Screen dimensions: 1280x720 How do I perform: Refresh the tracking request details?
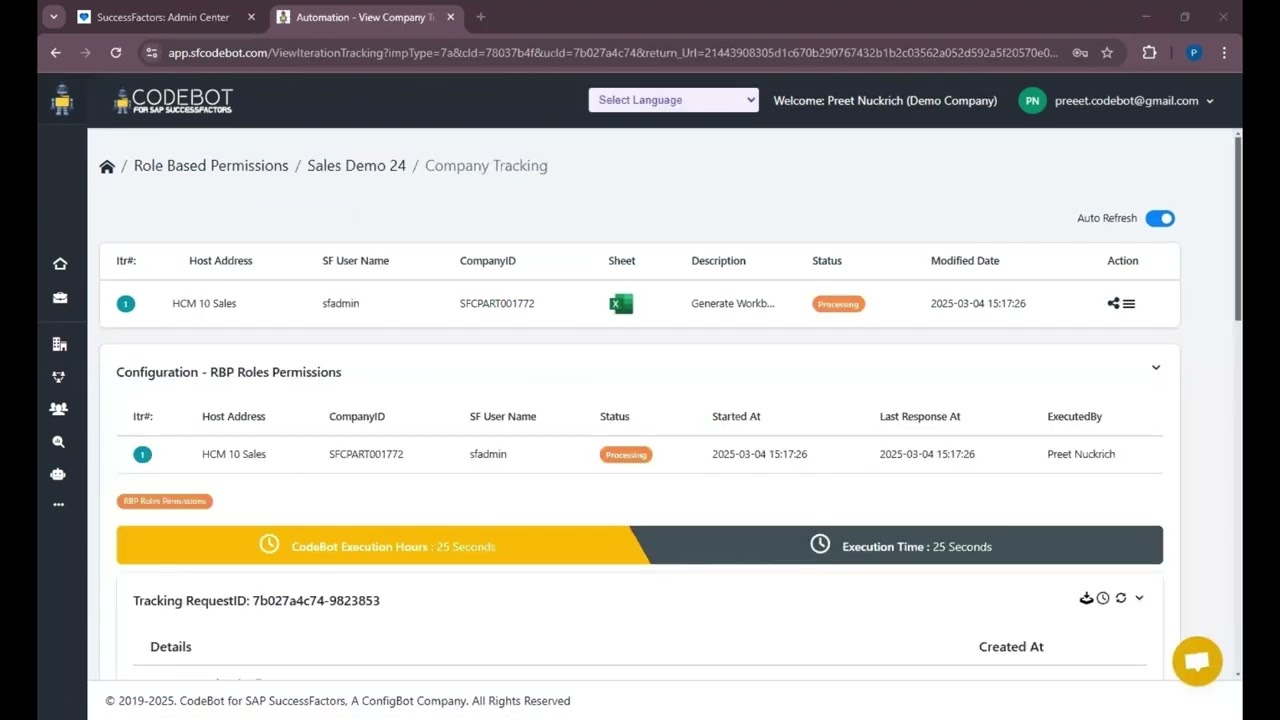pyautogui.click(x=1121, y=598)
